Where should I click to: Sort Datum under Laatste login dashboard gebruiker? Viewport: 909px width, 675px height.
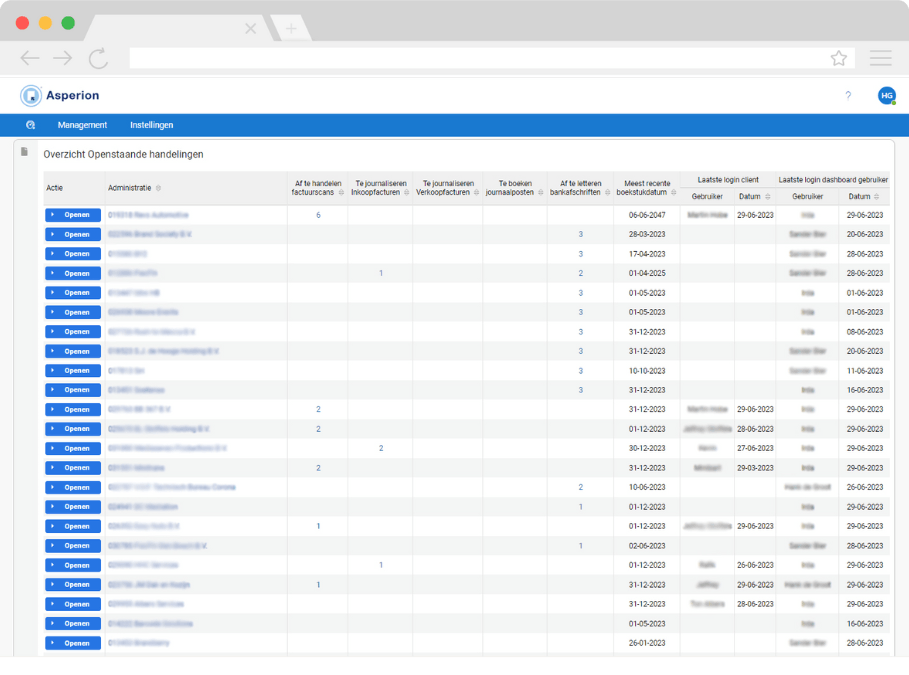(877, 197)
